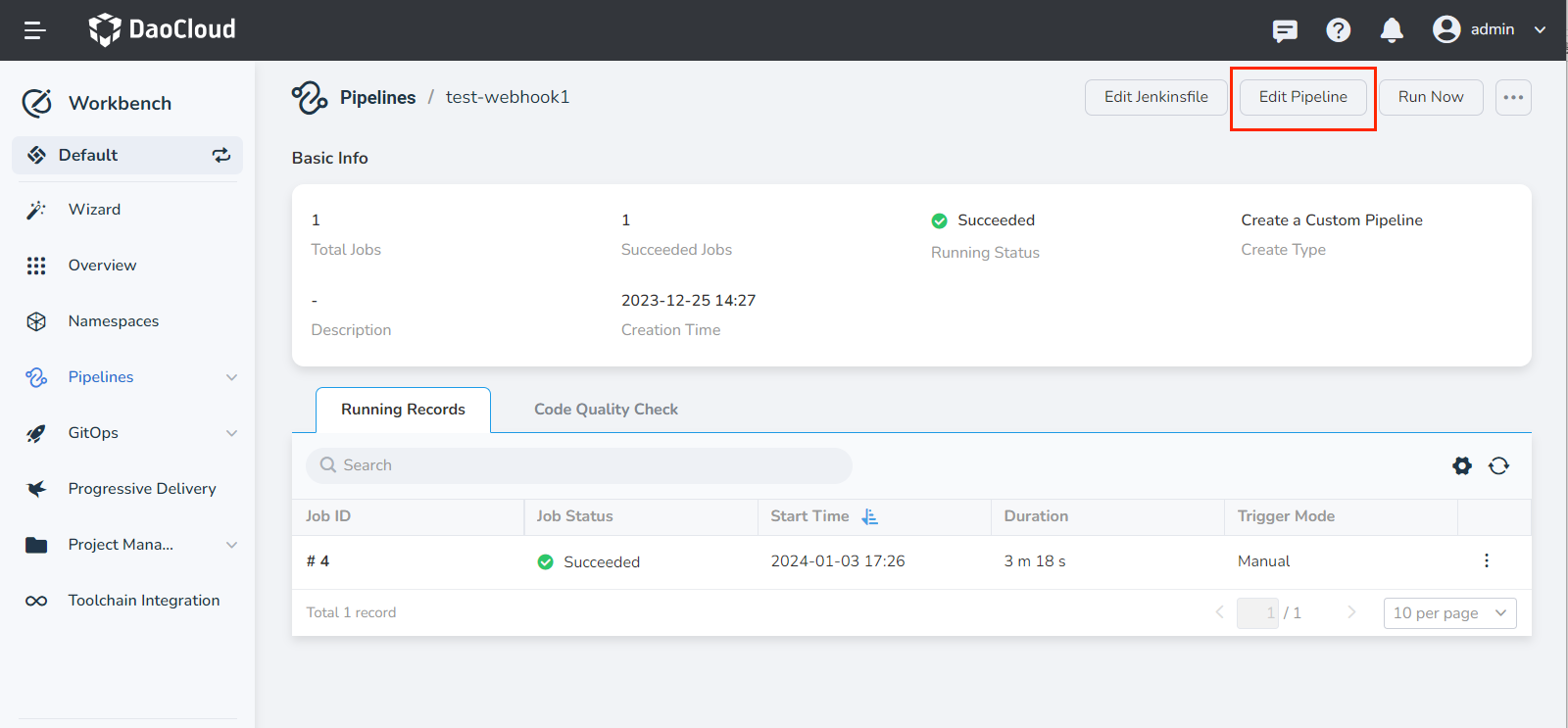1568x728 pixels.
Task: Click the Edit Jenkinsfile button
Action: [1155, 97]
